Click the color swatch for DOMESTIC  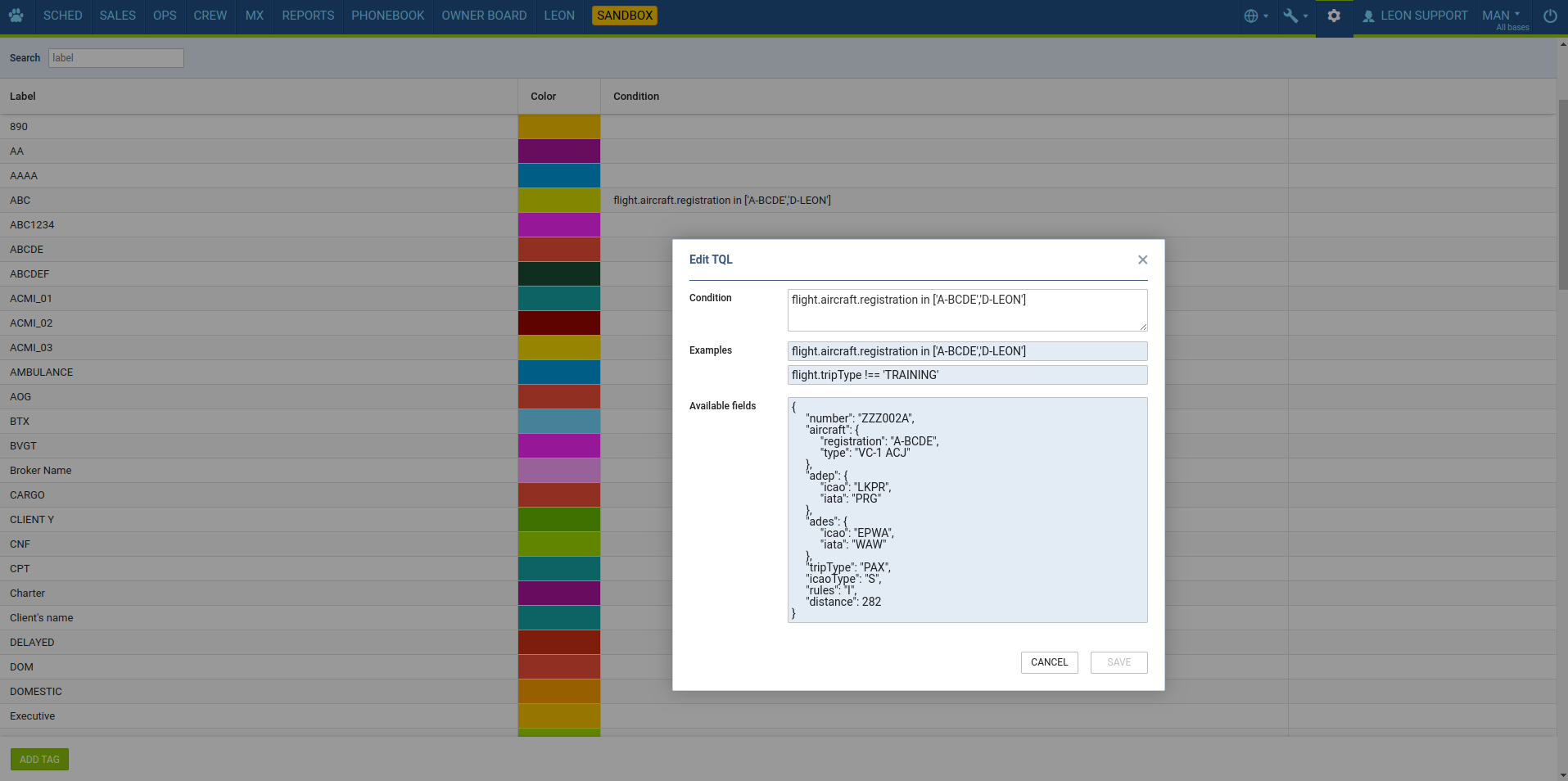tap(559, 692)
